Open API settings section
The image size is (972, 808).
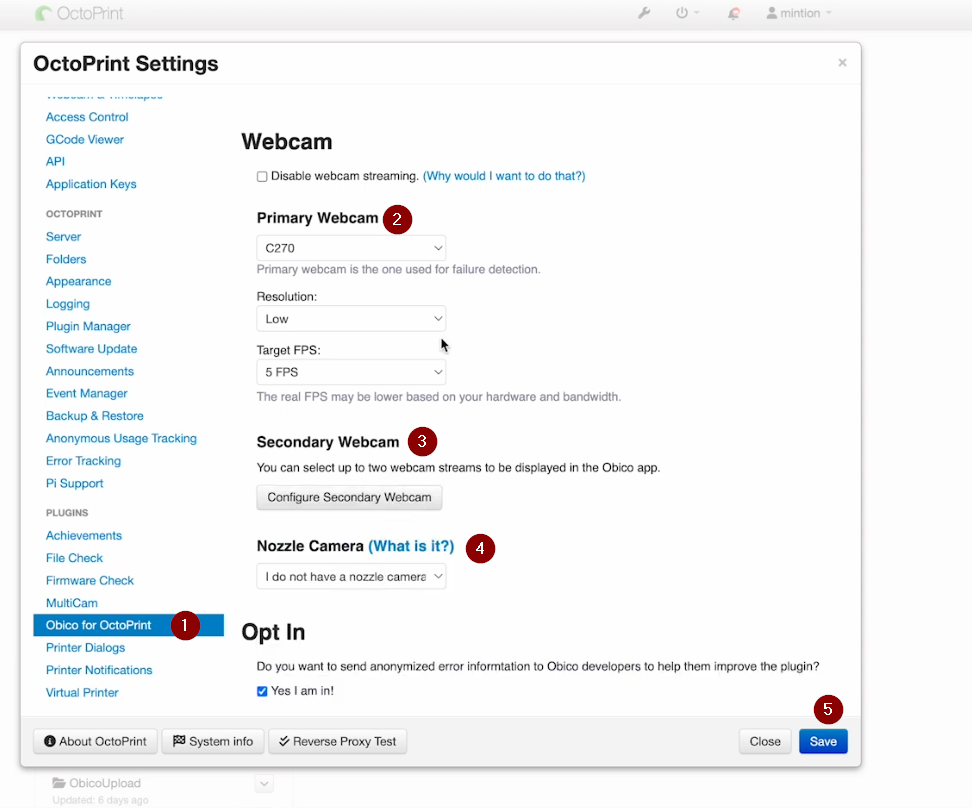pyautogui.click(x=55, y=162)
